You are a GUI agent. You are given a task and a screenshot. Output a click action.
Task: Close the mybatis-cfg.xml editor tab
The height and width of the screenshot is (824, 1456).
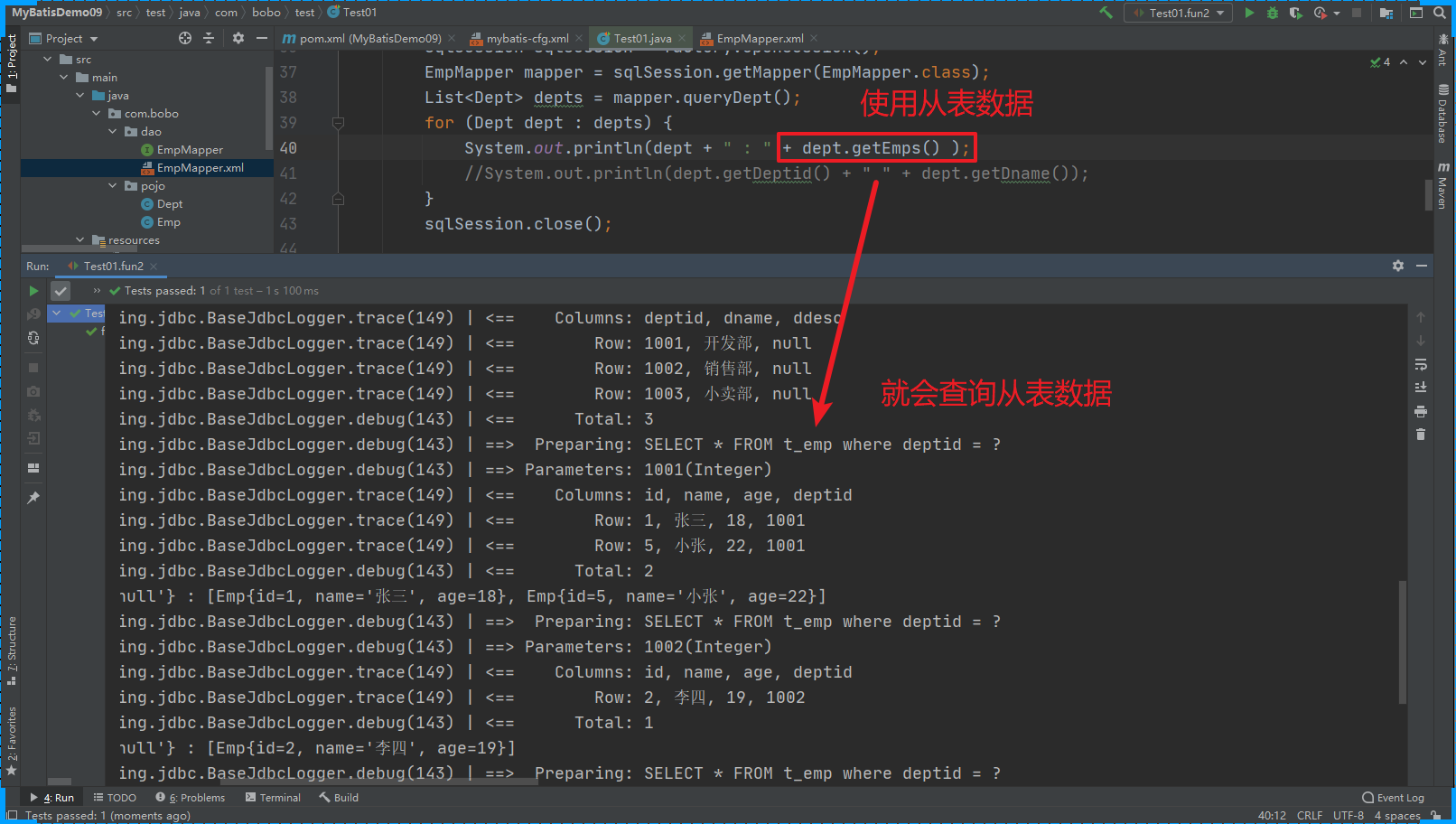579,38
